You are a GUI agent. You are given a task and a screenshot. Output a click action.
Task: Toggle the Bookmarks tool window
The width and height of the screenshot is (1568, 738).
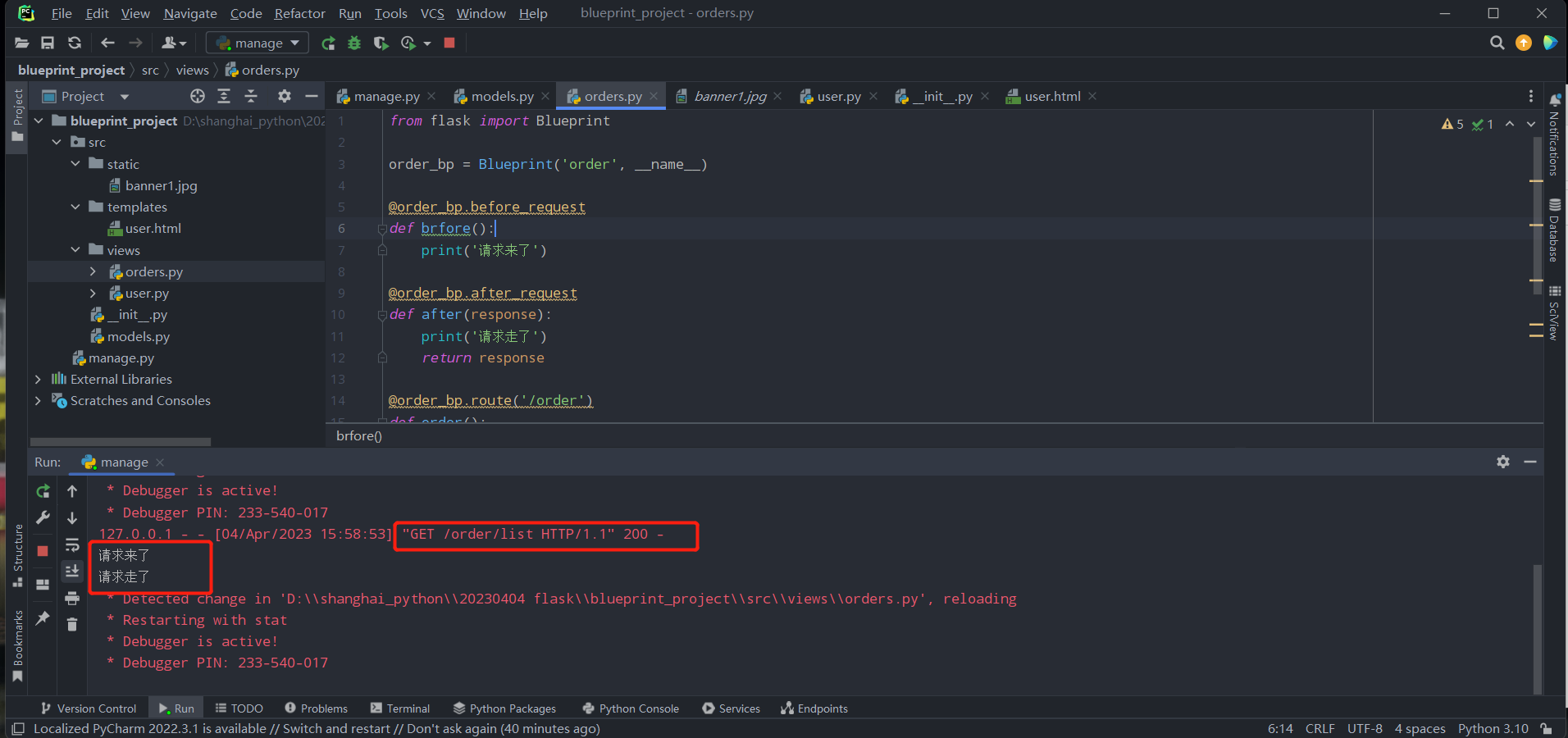click(17, 645)
